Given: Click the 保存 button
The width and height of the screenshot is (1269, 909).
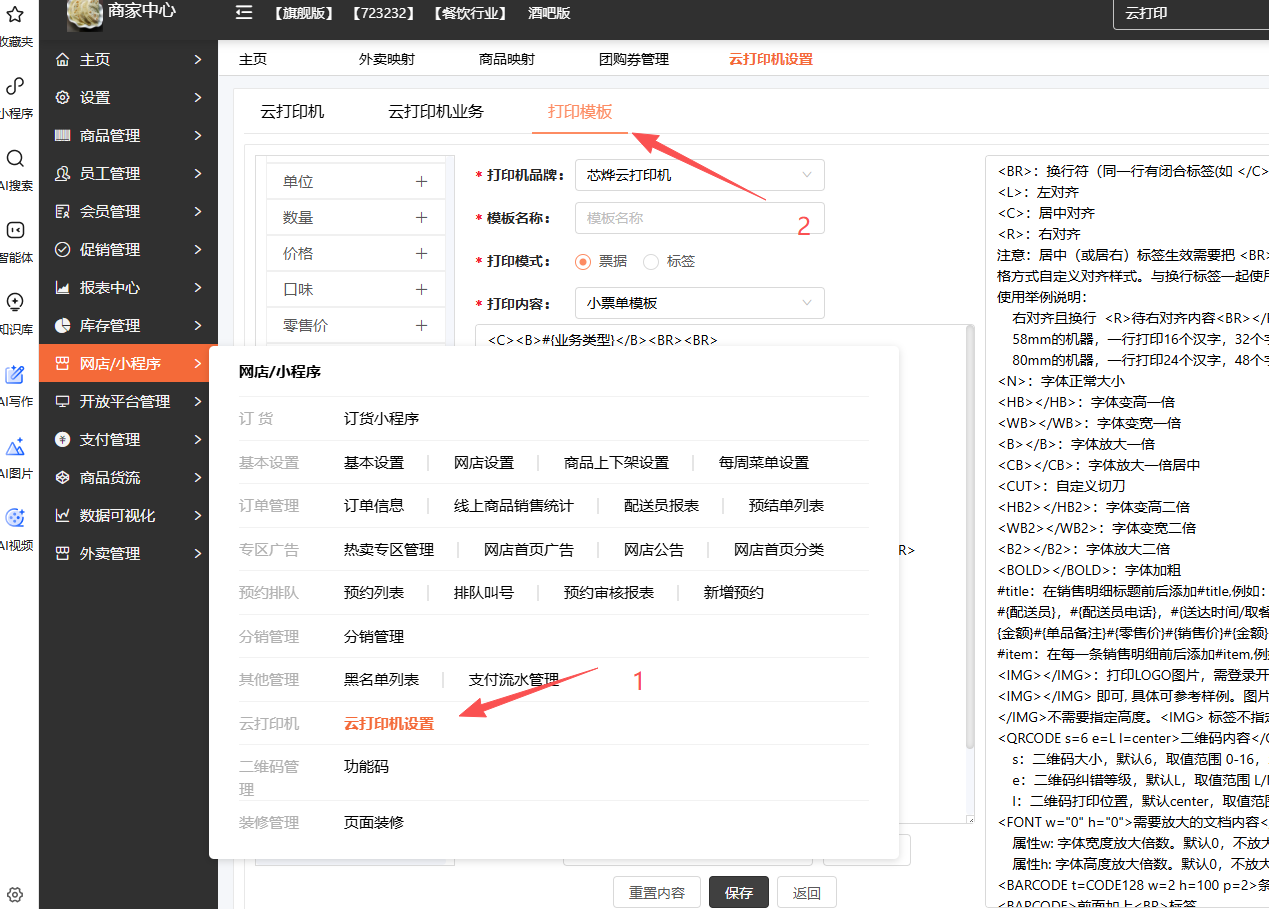Looking at the screenshot, I should 738,893.
